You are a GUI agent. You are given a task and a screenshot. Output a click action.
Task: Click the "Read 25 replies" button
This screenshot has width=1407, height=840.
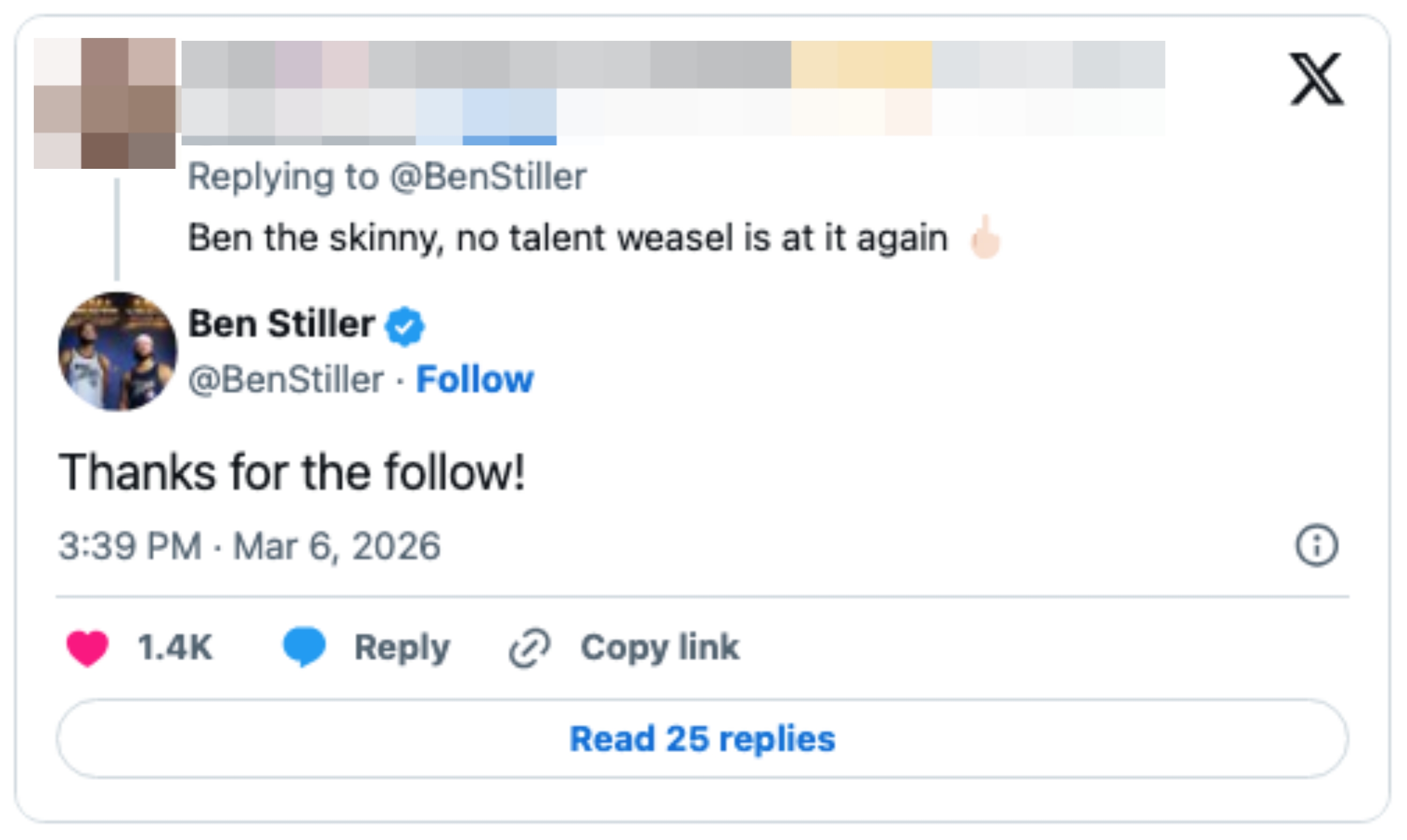coord(702,739)
